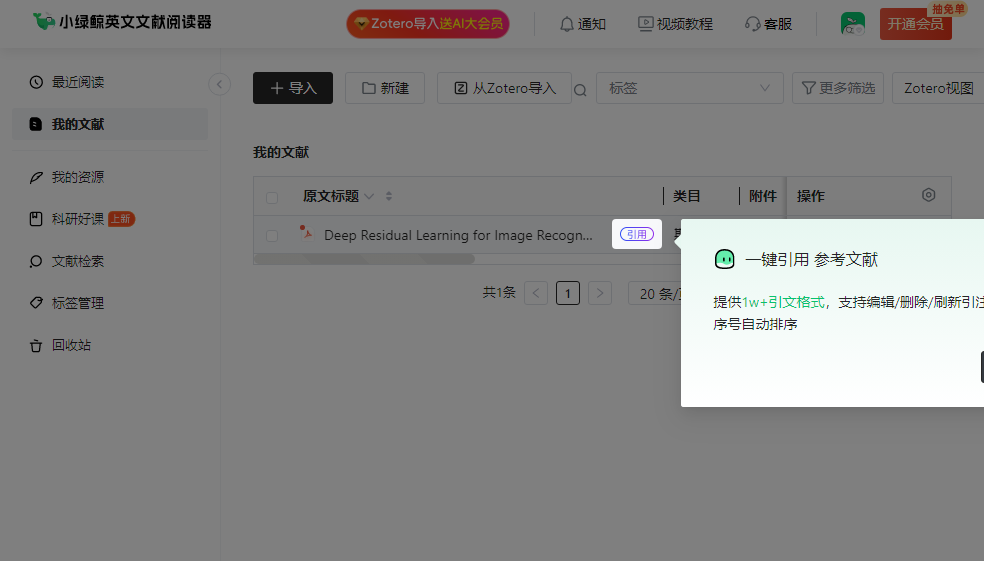Toggle the select-all checkbox in table header
Screen dimensions: 984x561
(272, 198)
